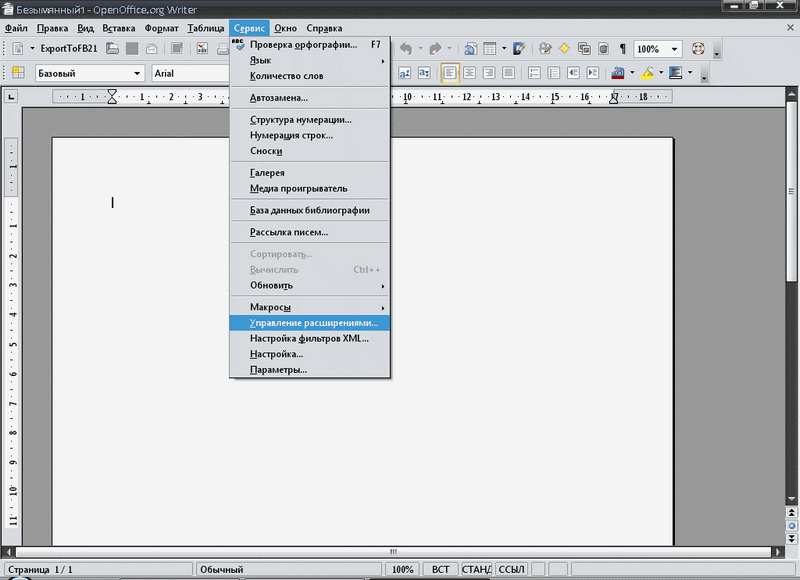Screen dimensions: 800x580
Task: Select Рассылка писем menu entry
Action: pos(310,232)
